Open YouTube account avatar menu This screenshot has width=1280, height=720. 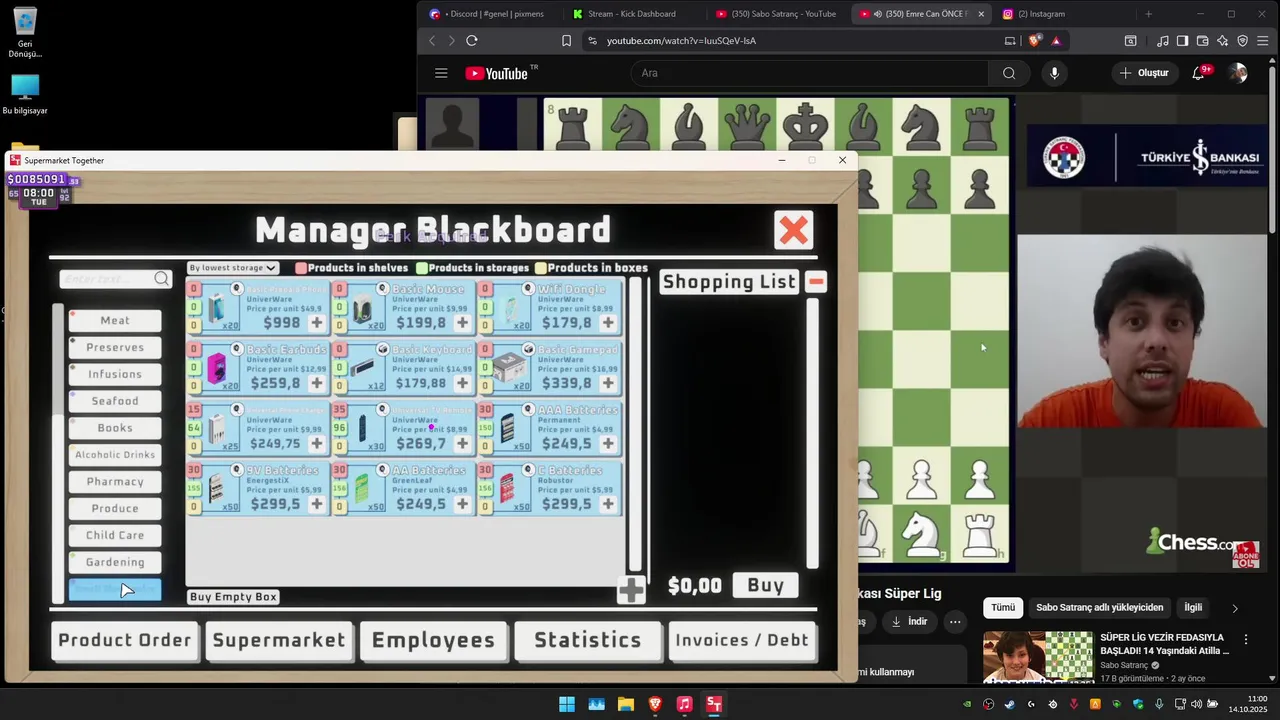1238,73
